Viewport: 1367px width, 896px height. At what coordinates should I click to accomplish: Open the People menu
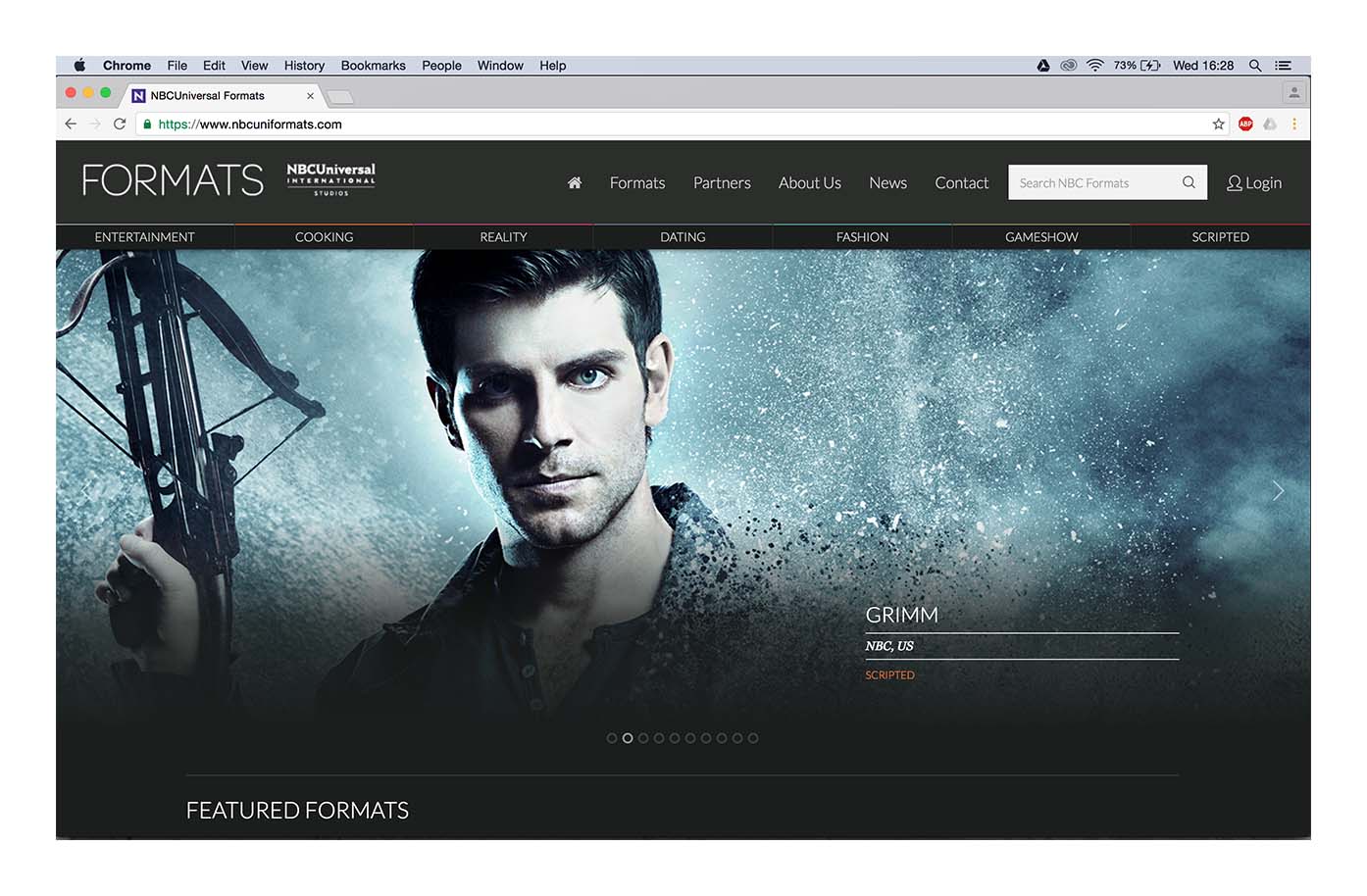pyautogui.click(x=441, y=66)
